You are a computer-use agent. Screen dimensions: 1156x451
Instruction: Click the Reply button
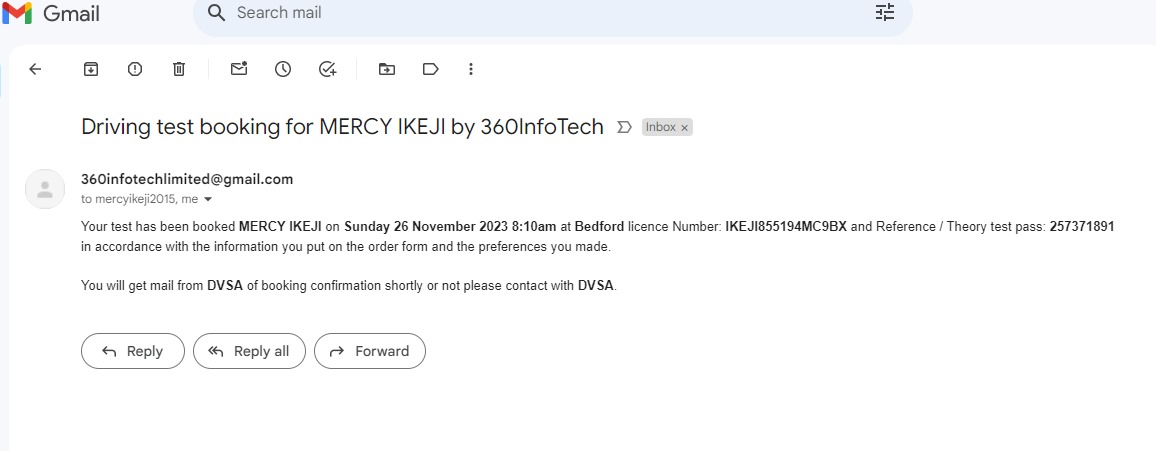pos(133,351)
